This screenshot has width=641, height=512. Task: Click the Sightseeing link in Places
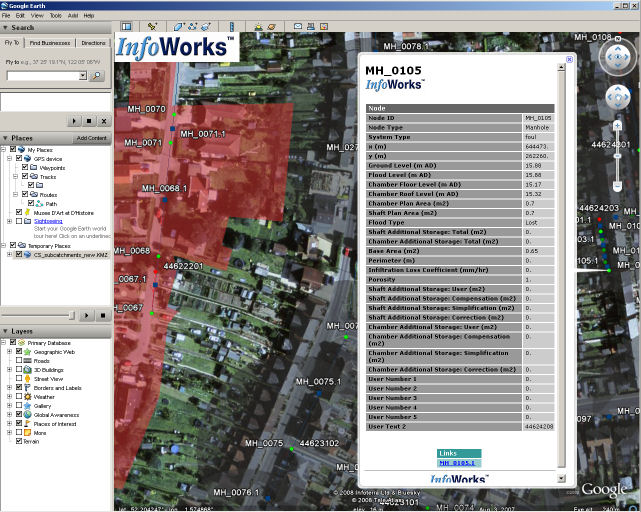tap(48, 221)
